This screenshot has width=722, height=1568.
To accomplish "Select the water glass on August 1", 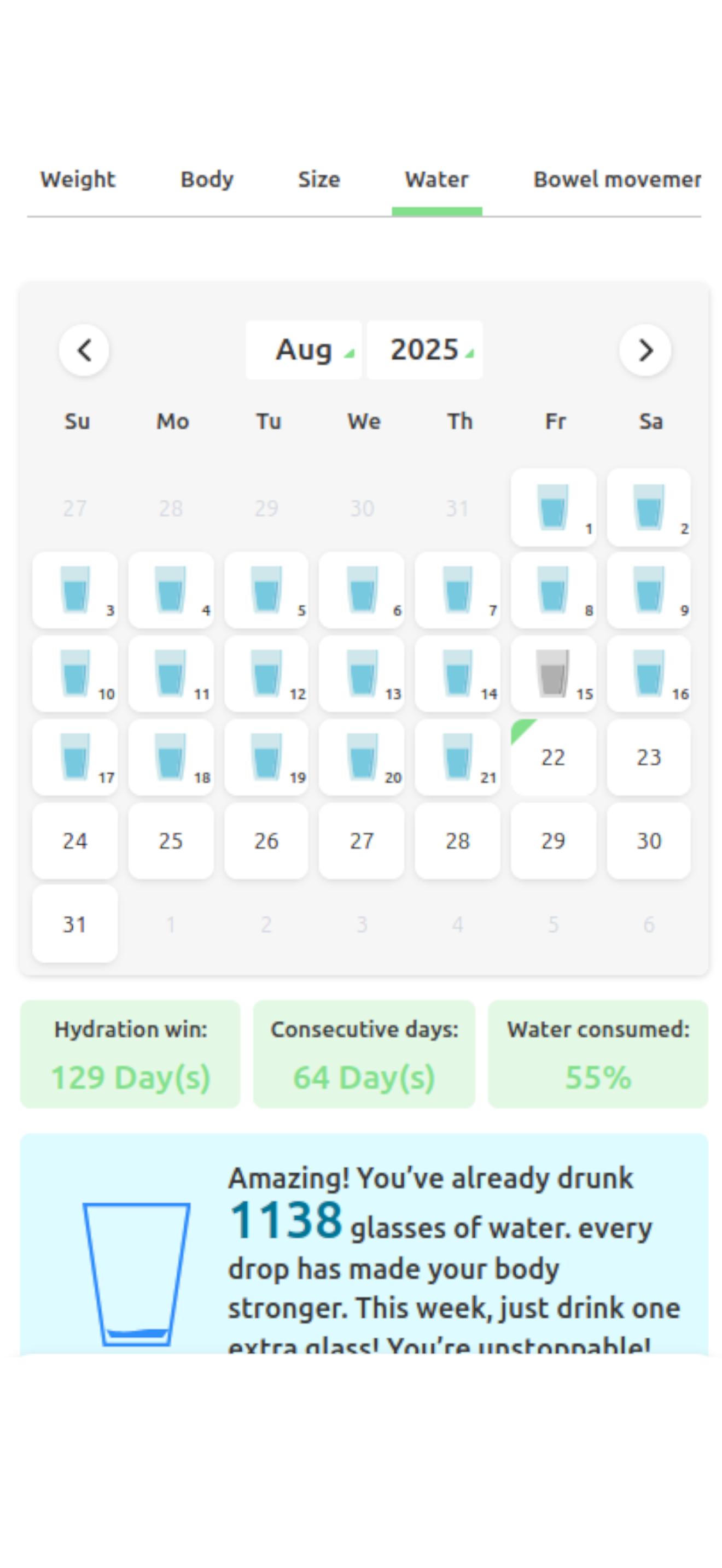I will click(x=553, y=507).
